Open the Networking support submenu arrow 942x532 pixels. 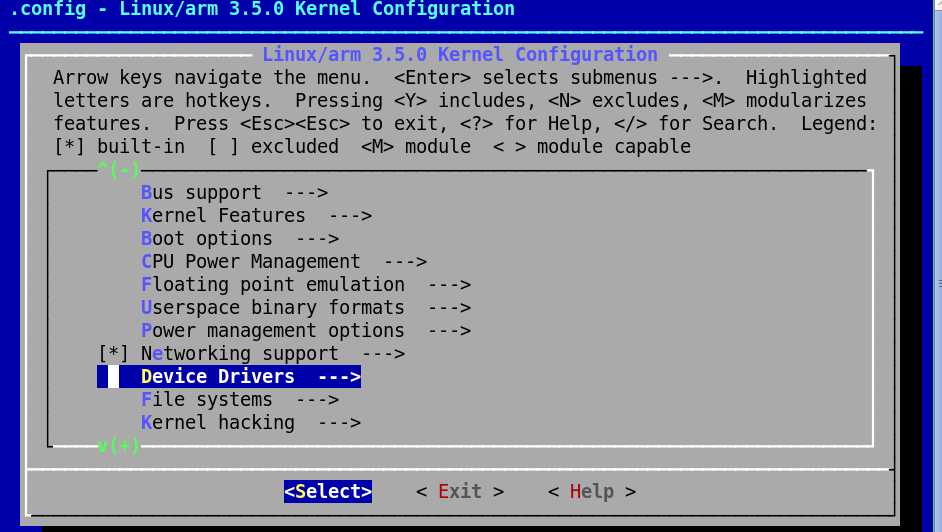tap(383, 354)
